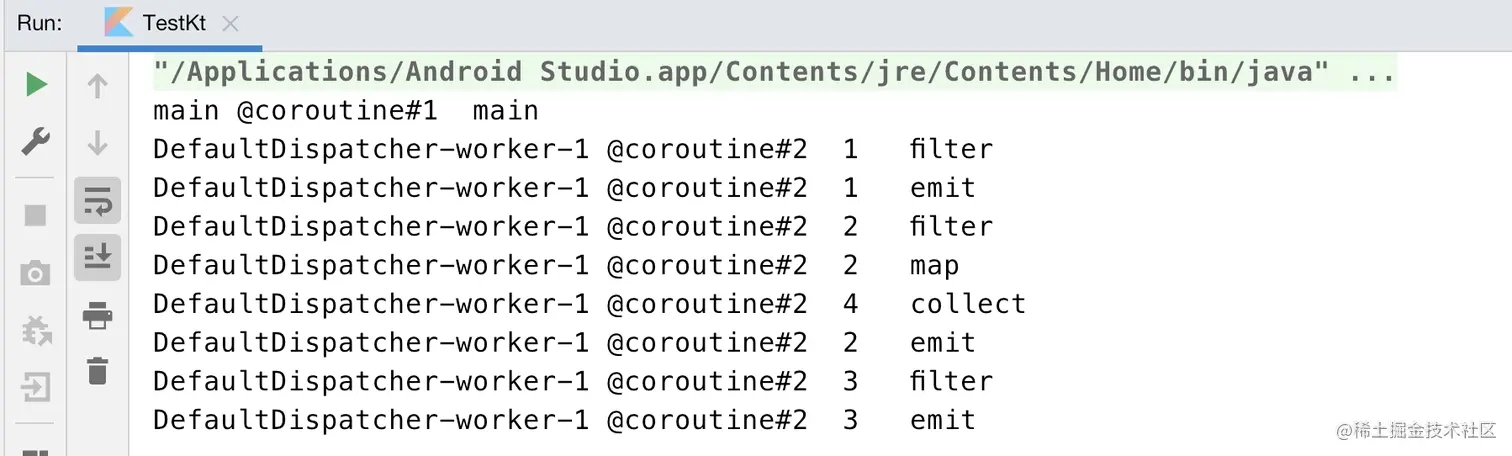Viewport: 1512px width, 456px height.
Task: Rerun TestKt with the green play button
Action: click(36, 86)
